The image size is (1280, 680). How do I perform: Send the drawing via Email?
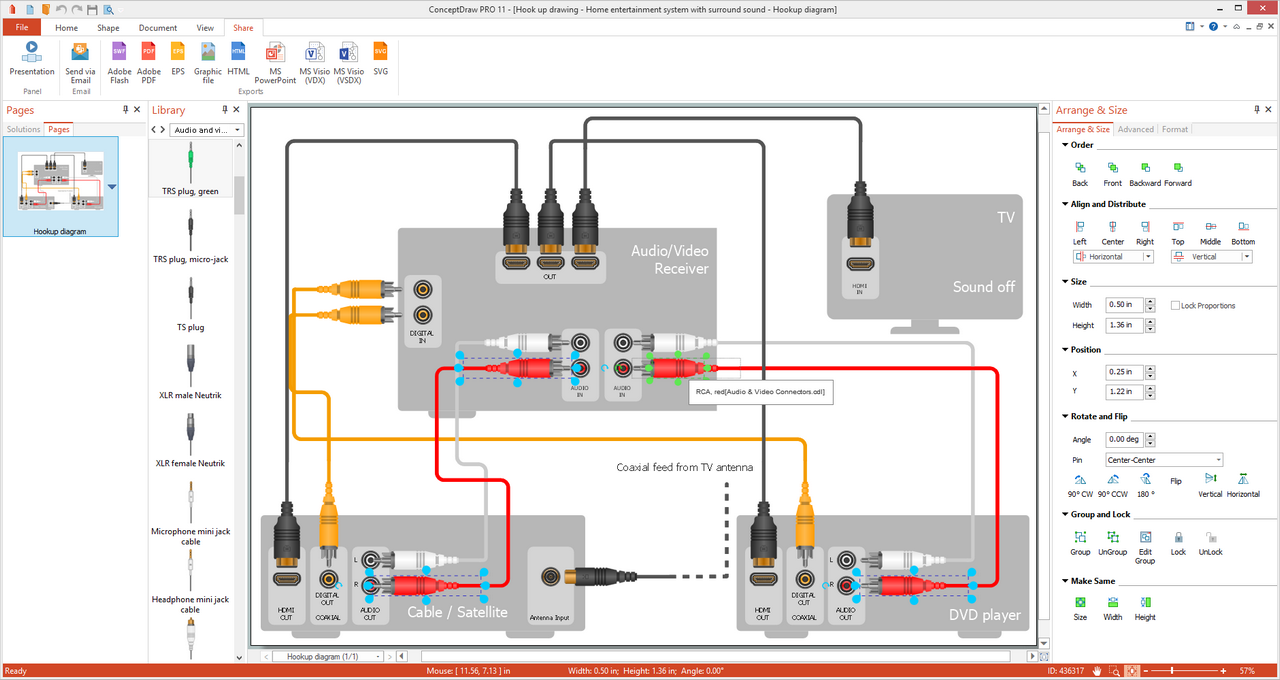[x=80, y=62]
